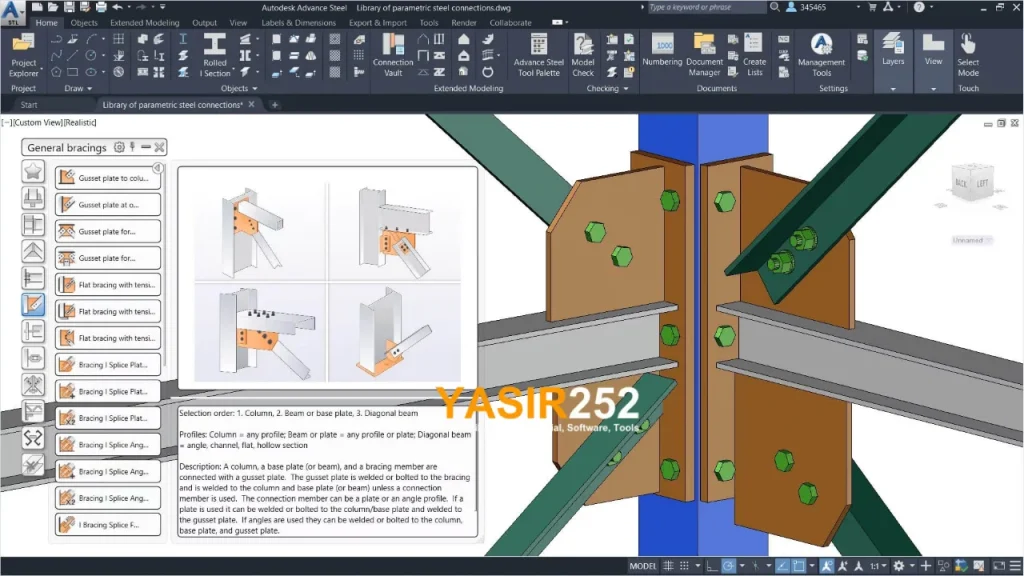The width and height of the screenshot is (1024, 576).
Task: Close the Library of parametric steel connections tab
Action: point(251,104)
